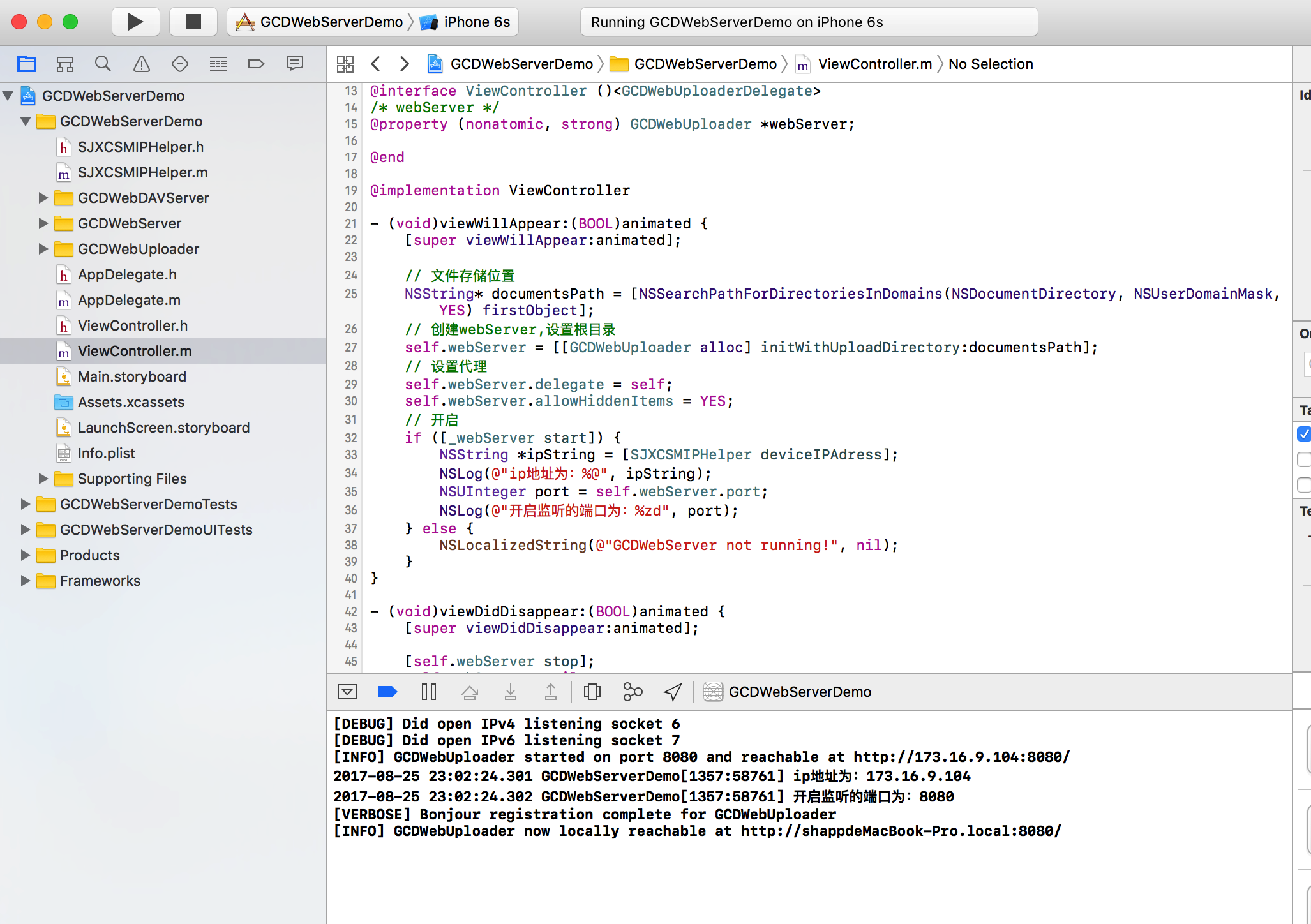The height and width of the screenshot is (924, 1311).
Task: Uncheck the first empty Target Membership checkbox
Action: 1303,459
